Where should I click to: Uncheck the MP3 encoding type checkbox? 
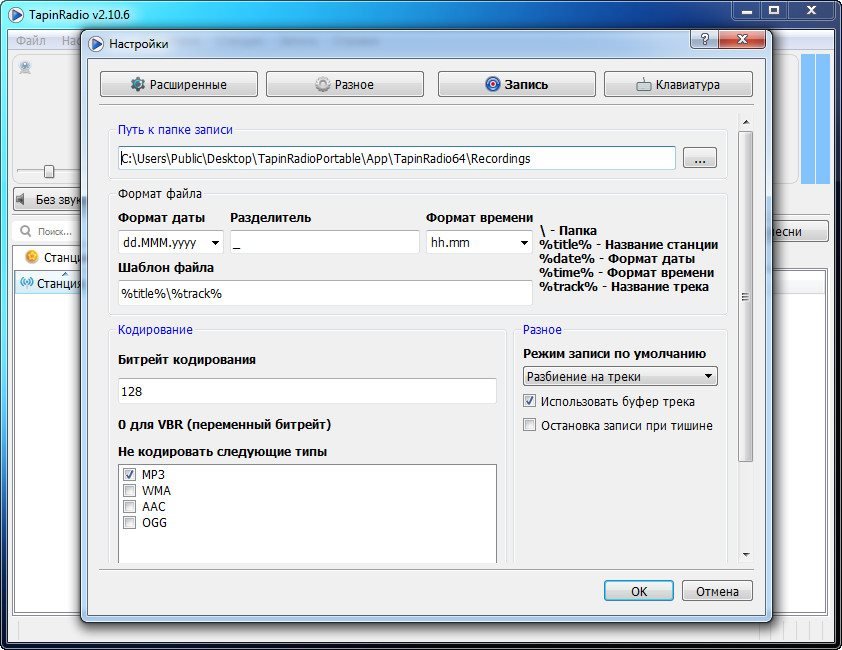pos(129,474)
